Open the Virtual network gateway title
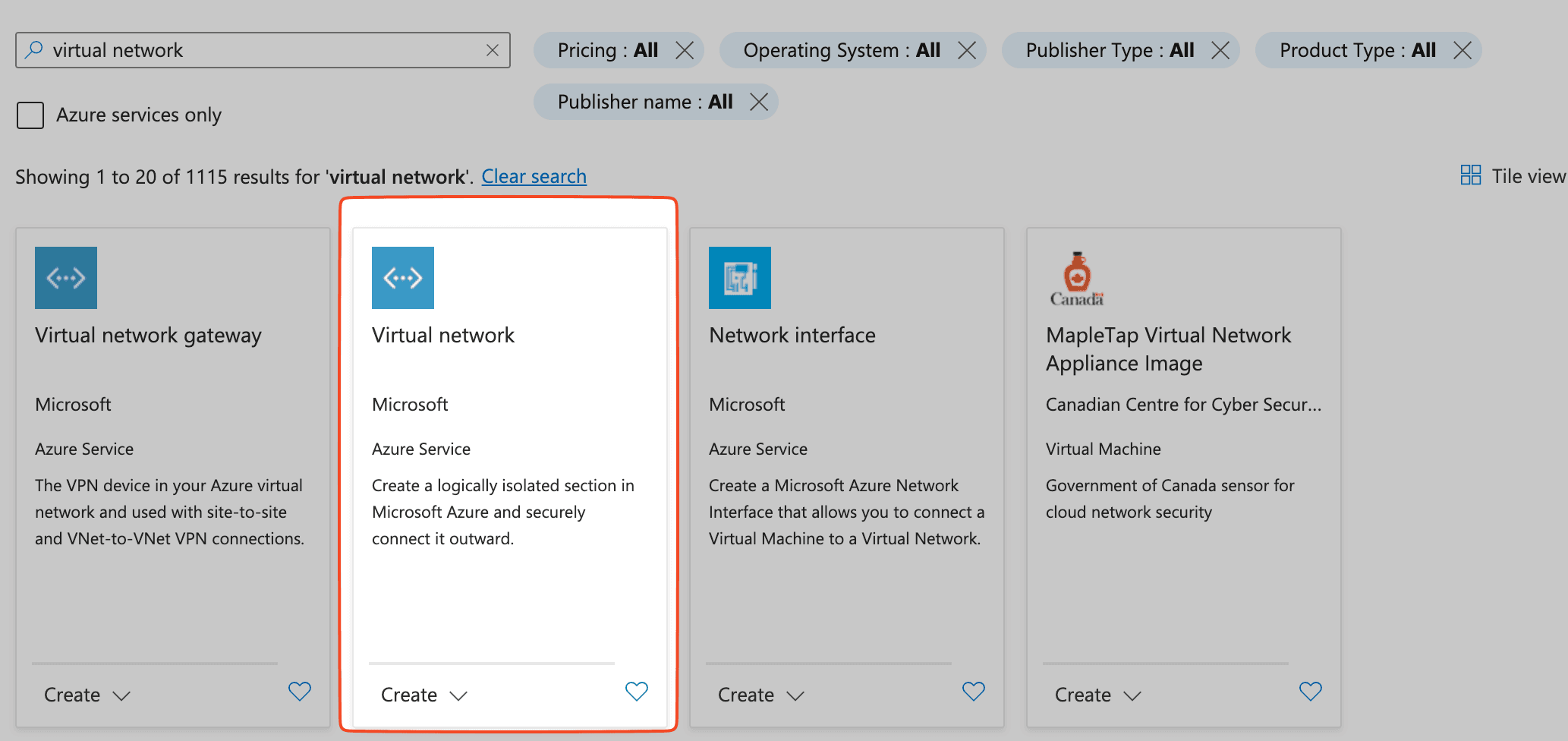This screenshot has height=741, width=1568. click(x=148, y=336)
